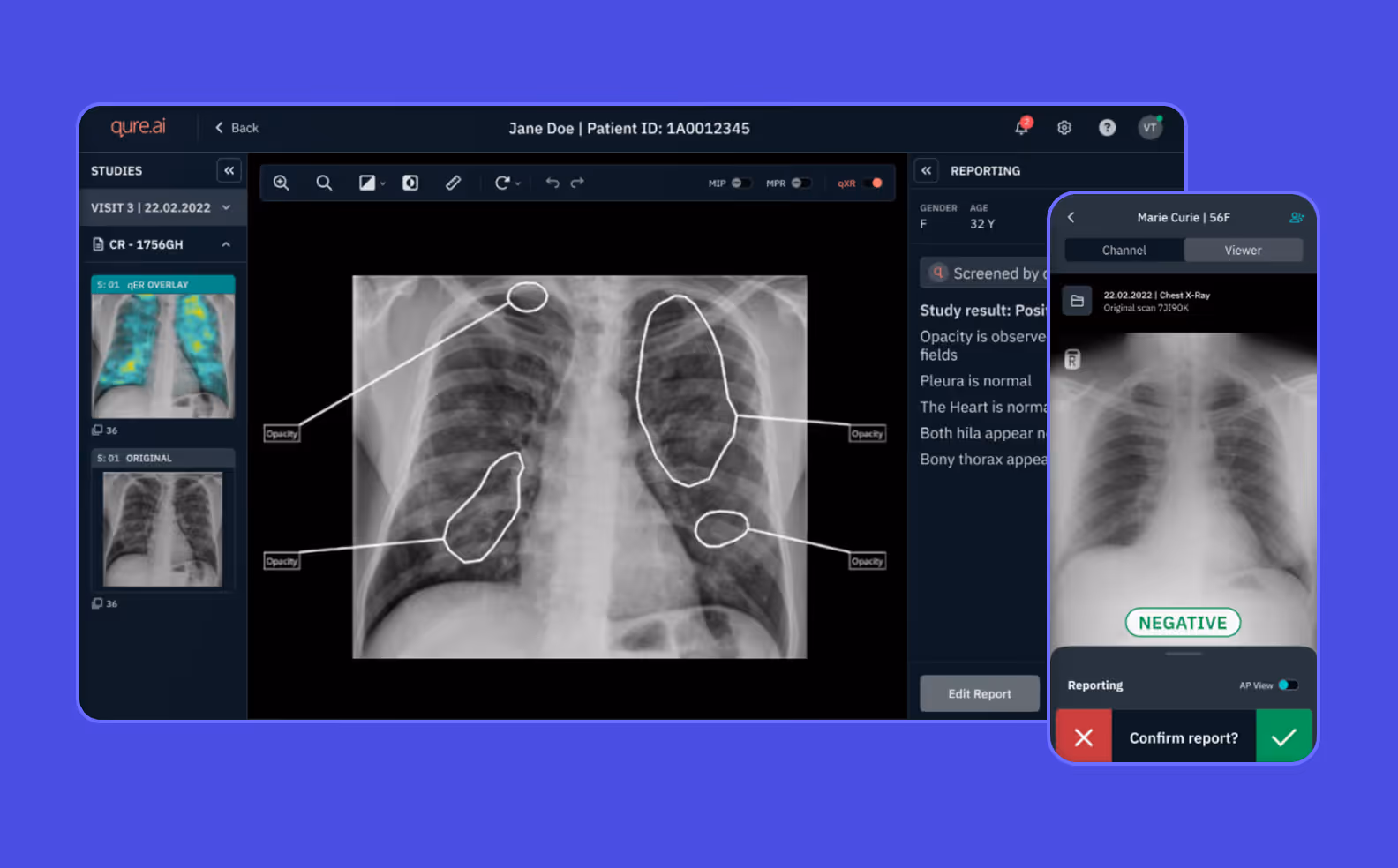This screenshot has width=1398, height=868.
Task: Expand the Visit 3 date dropdown
Action: tap(226, 207)
